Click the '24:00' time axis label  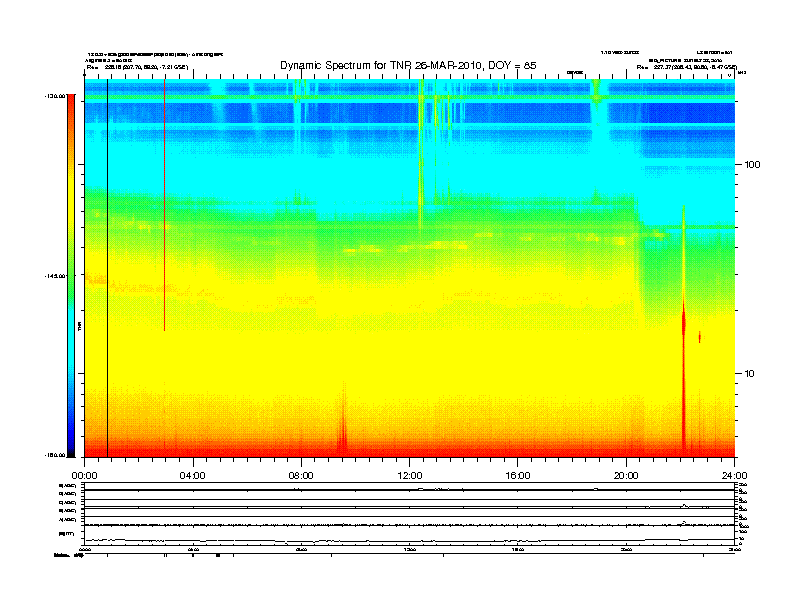coord(734,476)
